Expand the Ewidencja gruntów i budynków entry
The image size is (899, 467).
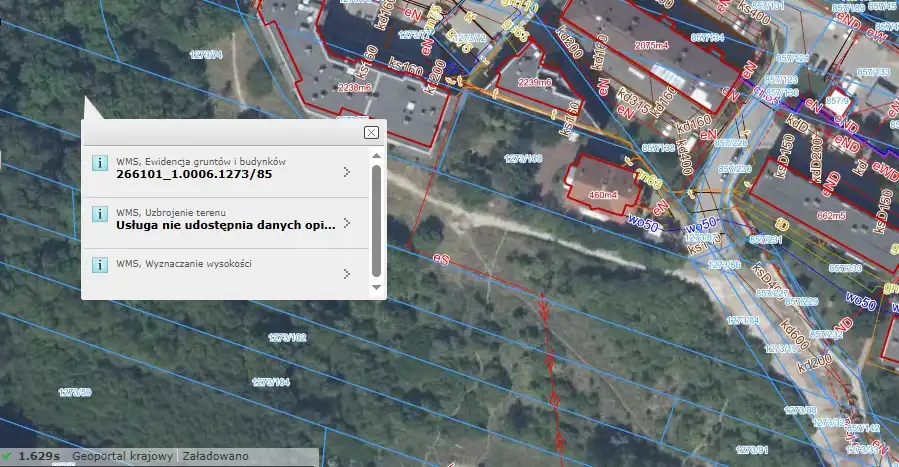[346, 172]
